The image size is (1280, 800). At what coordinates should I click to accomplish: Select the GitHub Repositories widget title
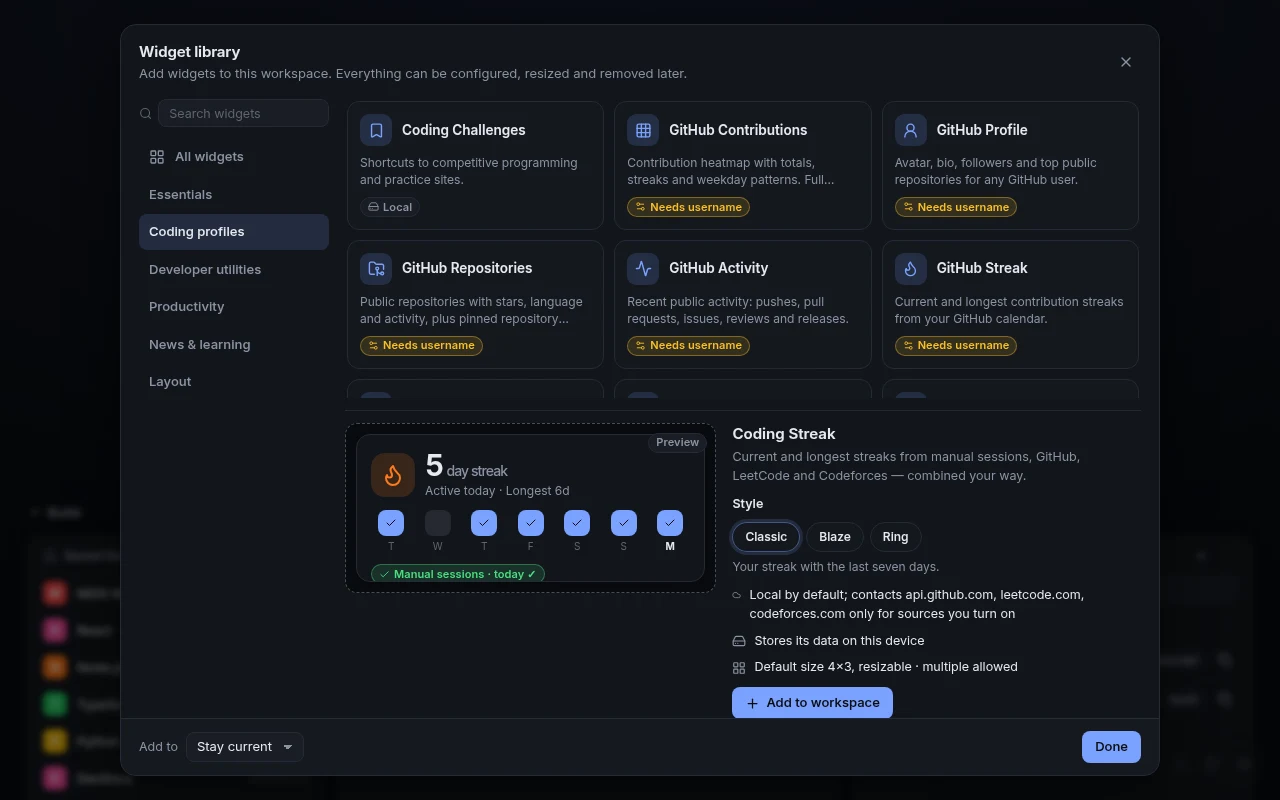(467, 268)
